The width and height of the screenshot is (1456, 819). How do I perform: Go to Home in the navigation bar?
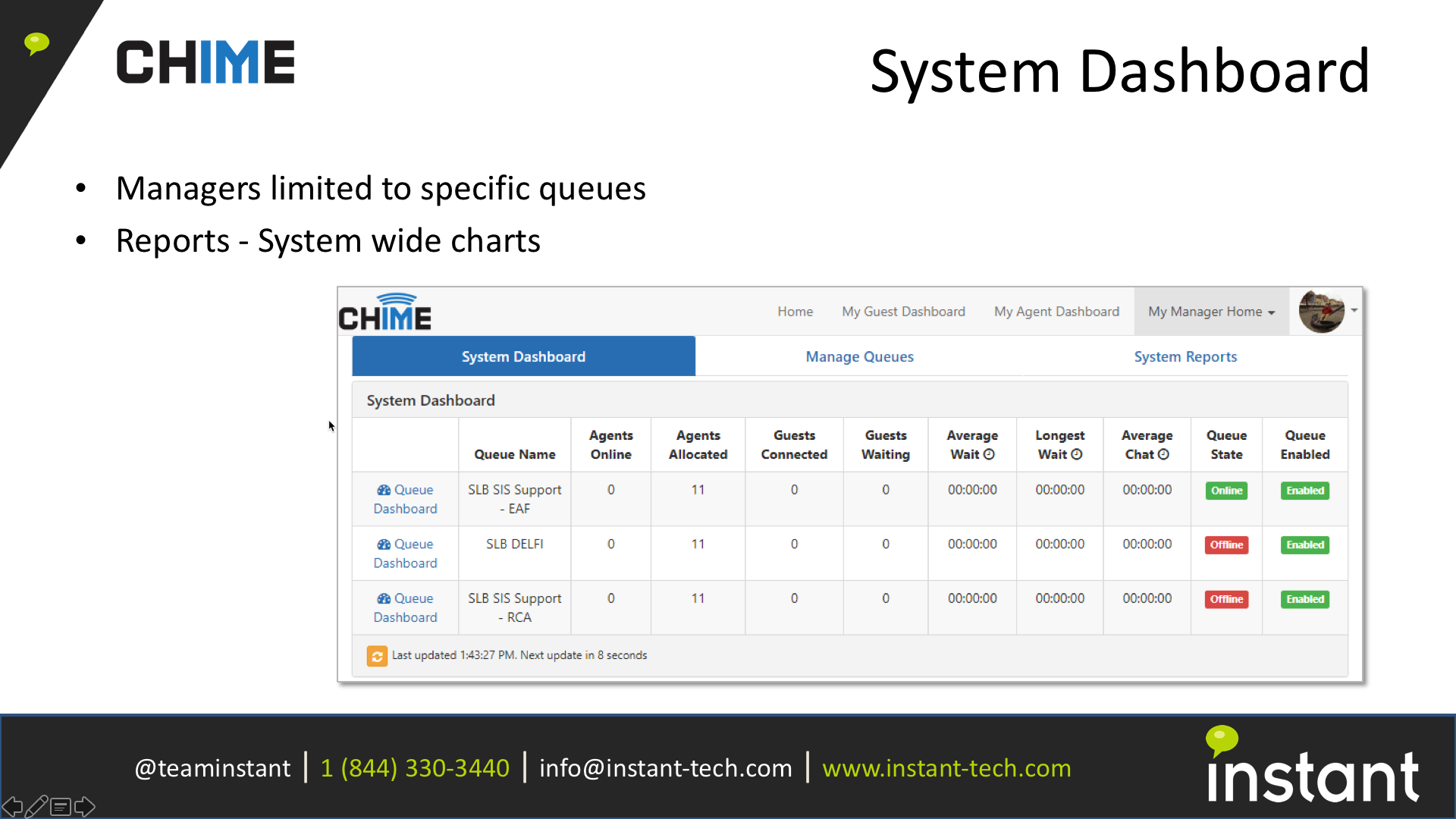click(x=795, y=312)
